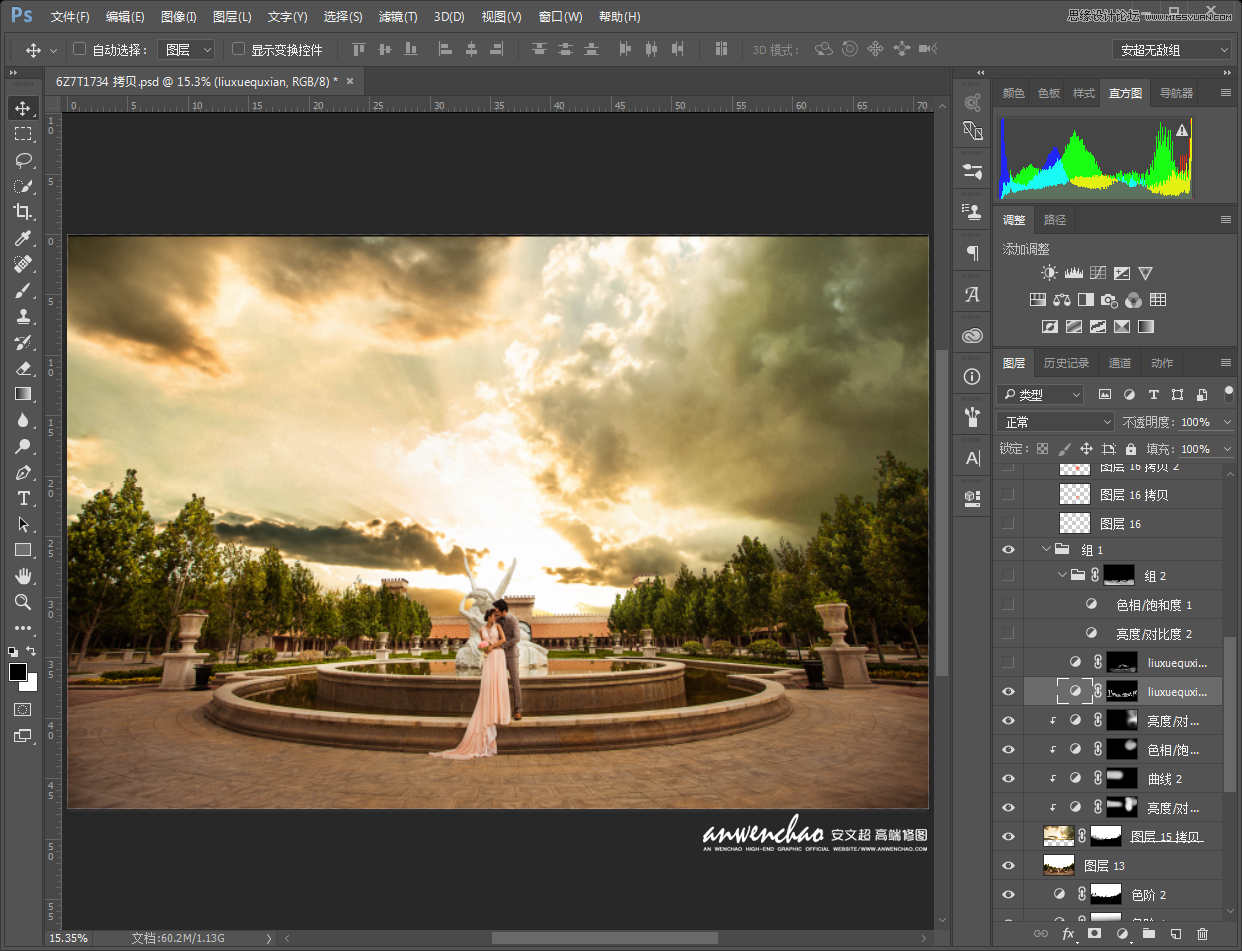This screenshot has width=1242, height=951.
Task: Add a Brightness/Contrast adjustment from Adjustments panel
Action: pos(1048,273)
